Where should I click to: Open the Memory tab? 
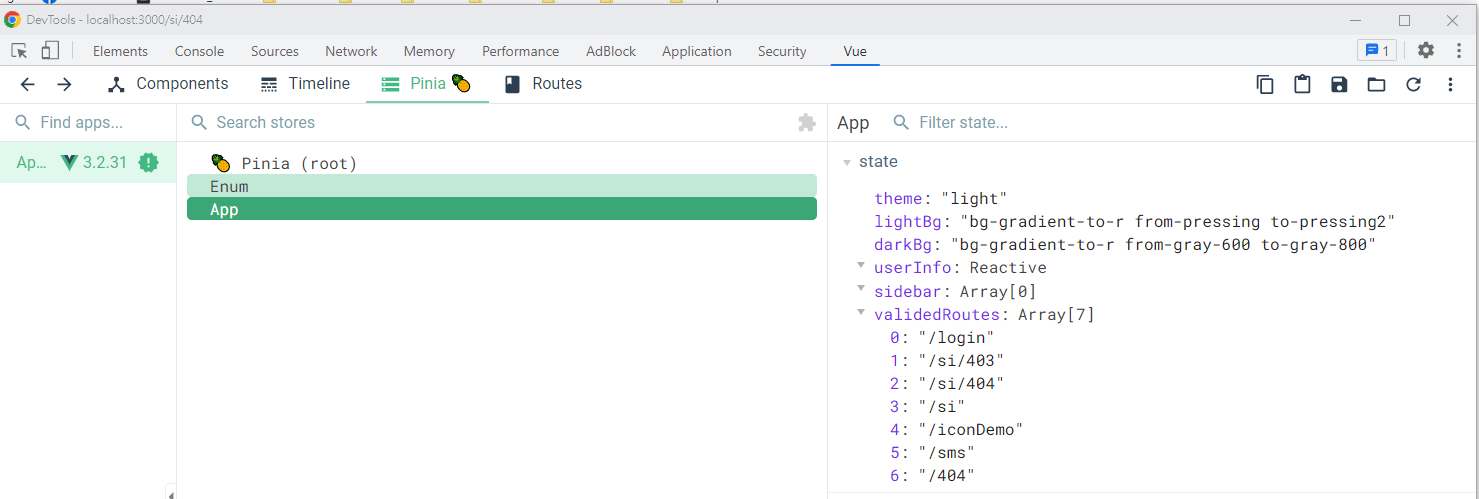tap(429, 51)
